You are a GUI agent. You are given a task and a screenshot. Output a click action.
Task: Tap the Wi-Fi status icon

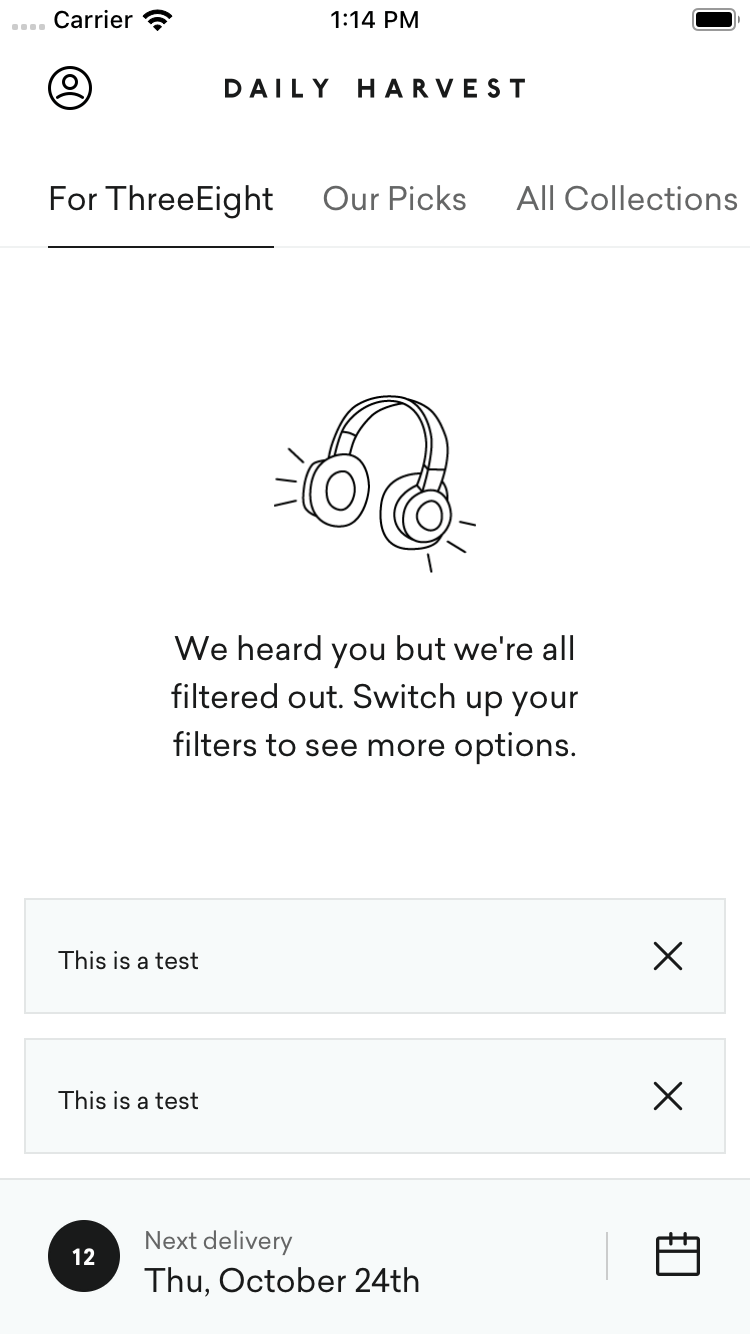[x=157, y=20]
